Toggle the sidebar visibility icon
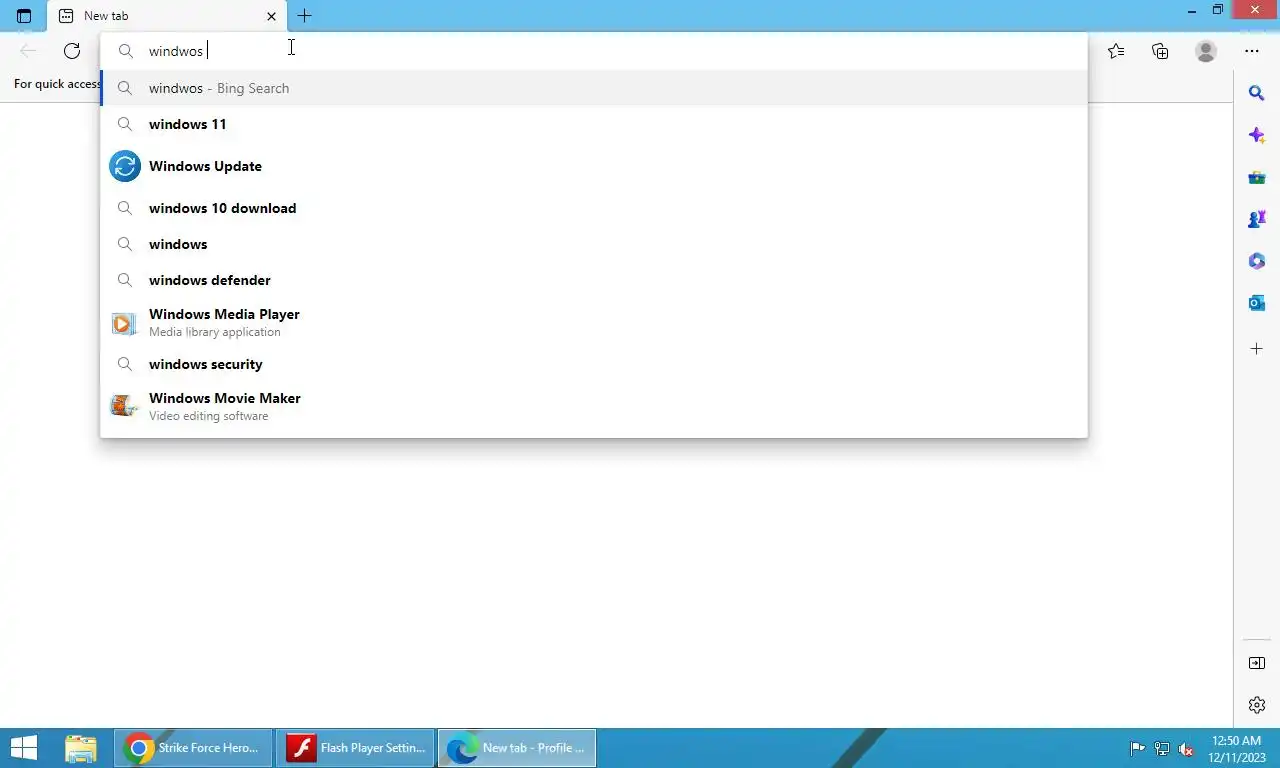 [1257, 663]
